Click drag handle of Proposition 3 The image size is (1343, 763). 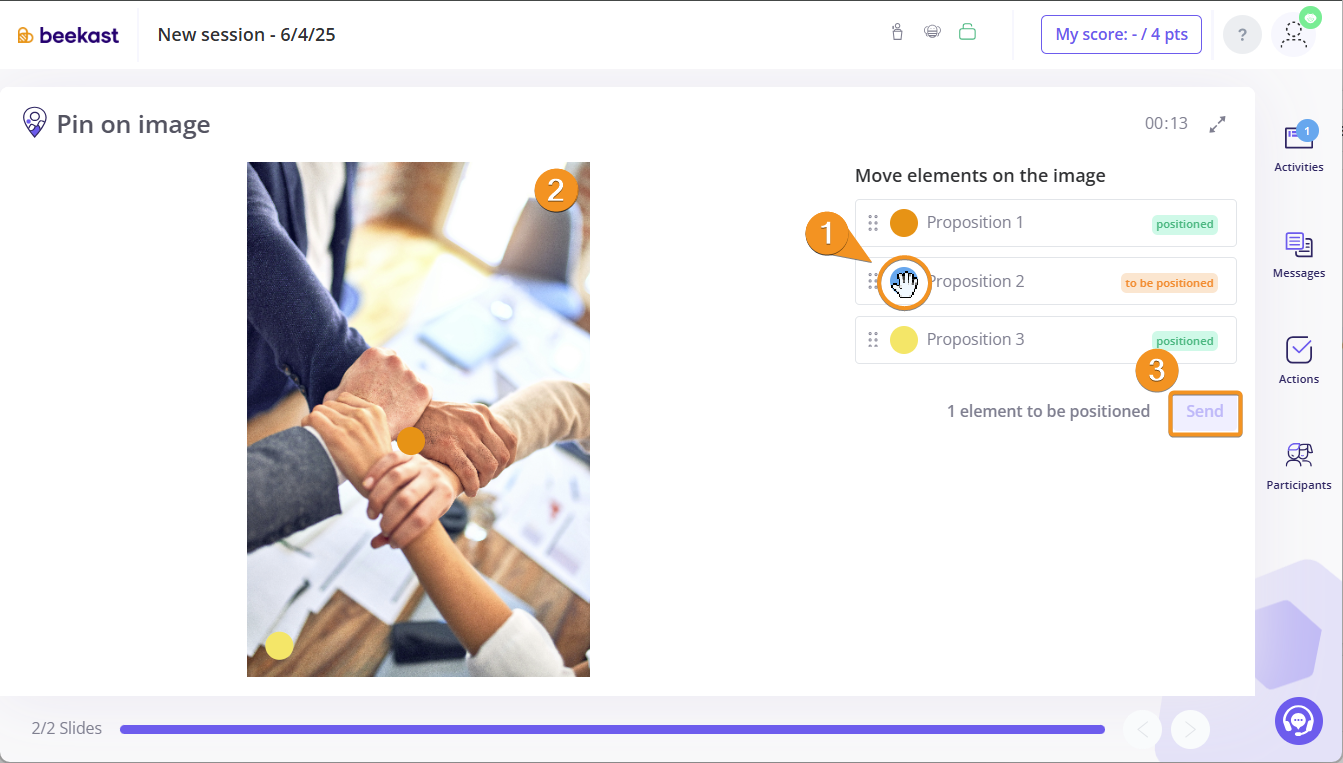coord(873,340)
